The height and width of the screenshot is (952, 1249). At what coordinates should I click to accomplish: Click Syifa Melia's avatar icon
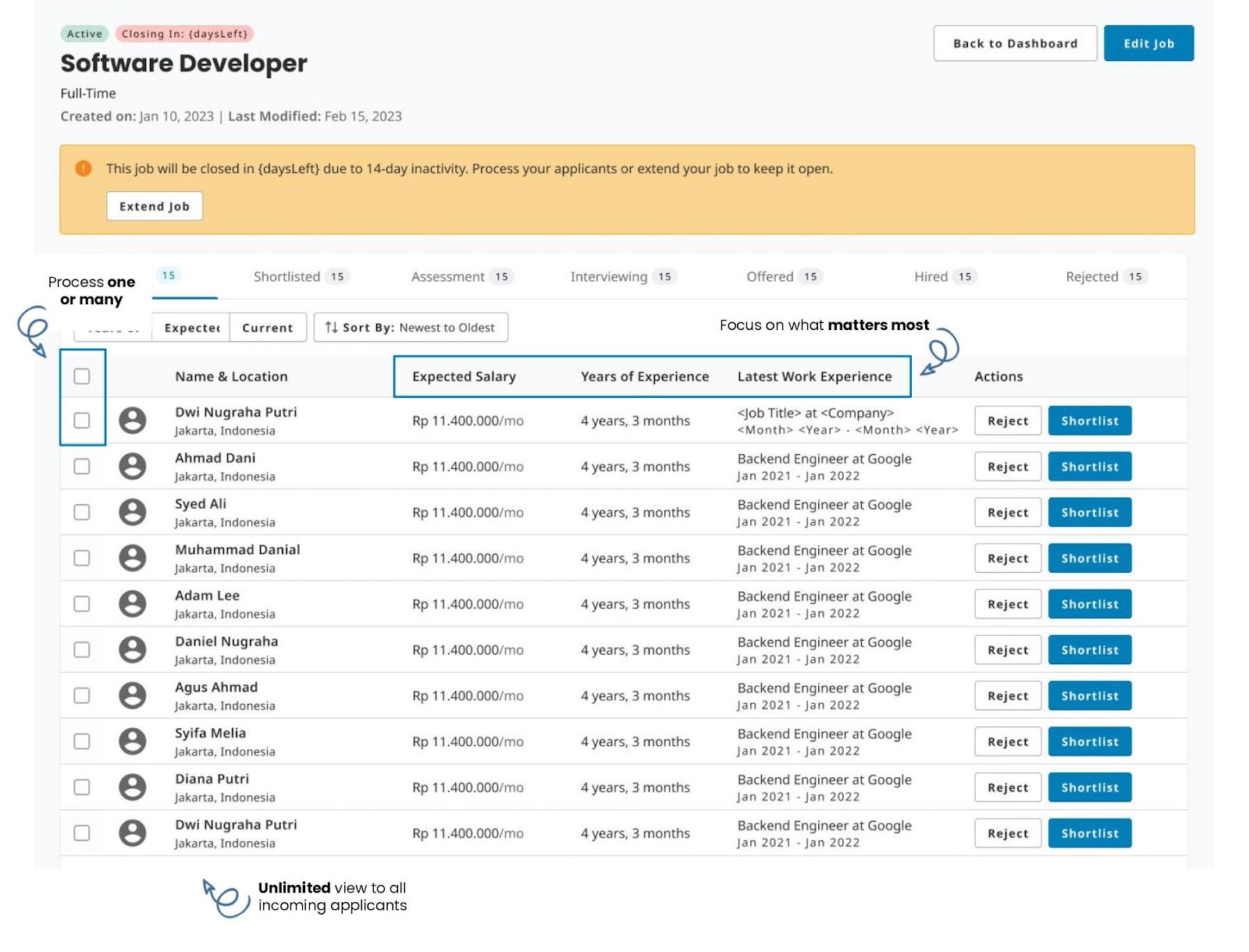[x=132, y=741]
